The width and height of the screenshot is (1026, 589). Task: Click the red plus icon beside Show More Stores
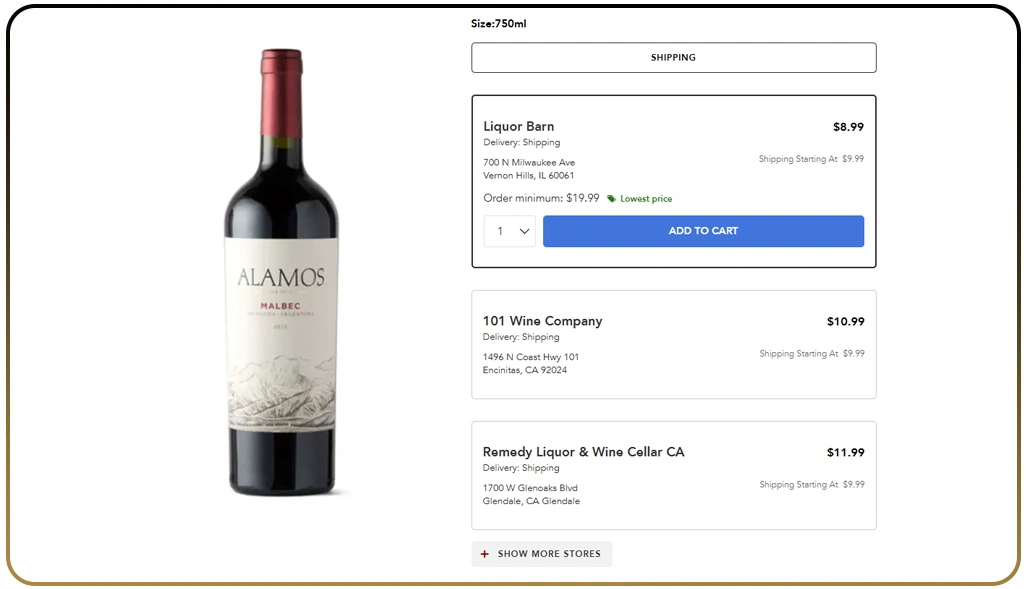484,553
